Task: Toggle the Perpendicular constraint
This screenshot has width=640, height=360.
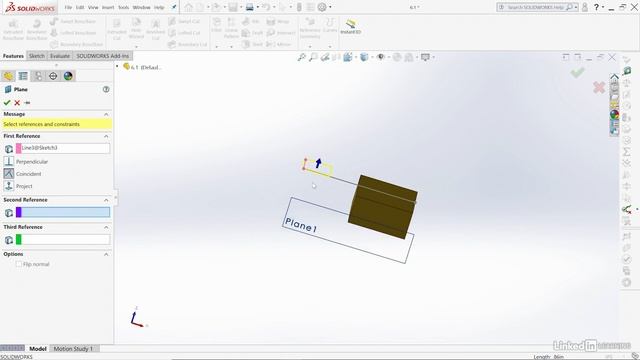Action: [x=9, y=162]
